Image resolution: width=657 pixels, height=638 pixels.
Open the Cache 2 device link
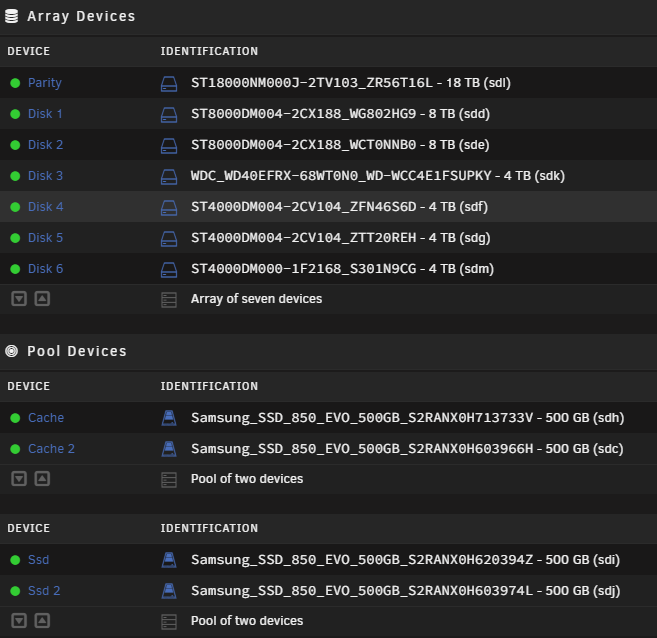click(x=51, y=449)
